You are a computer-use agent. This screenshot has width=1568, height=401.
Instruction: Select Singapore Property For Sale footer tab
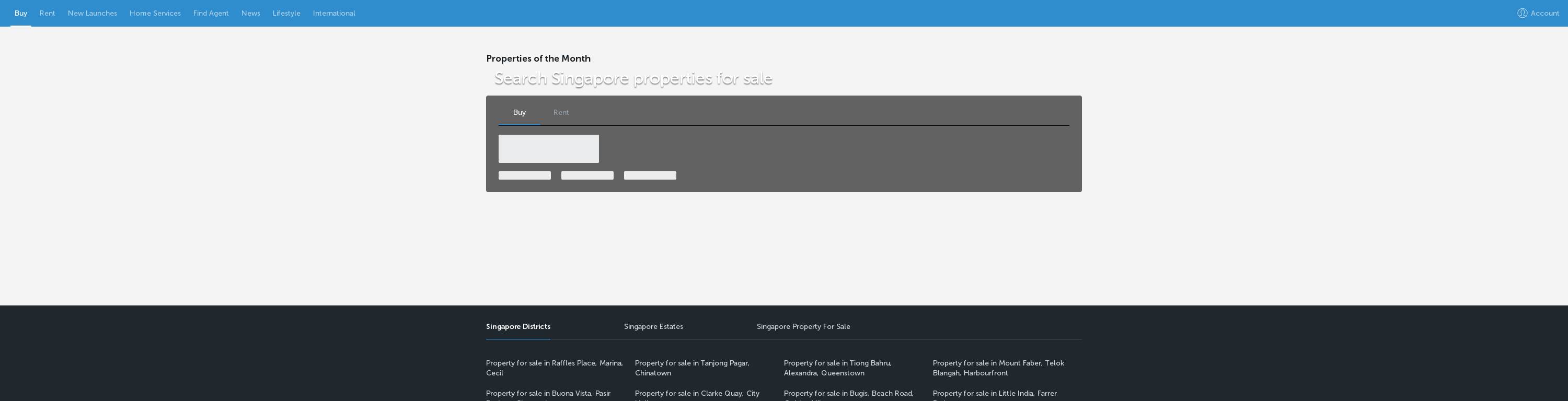point(803,327)
